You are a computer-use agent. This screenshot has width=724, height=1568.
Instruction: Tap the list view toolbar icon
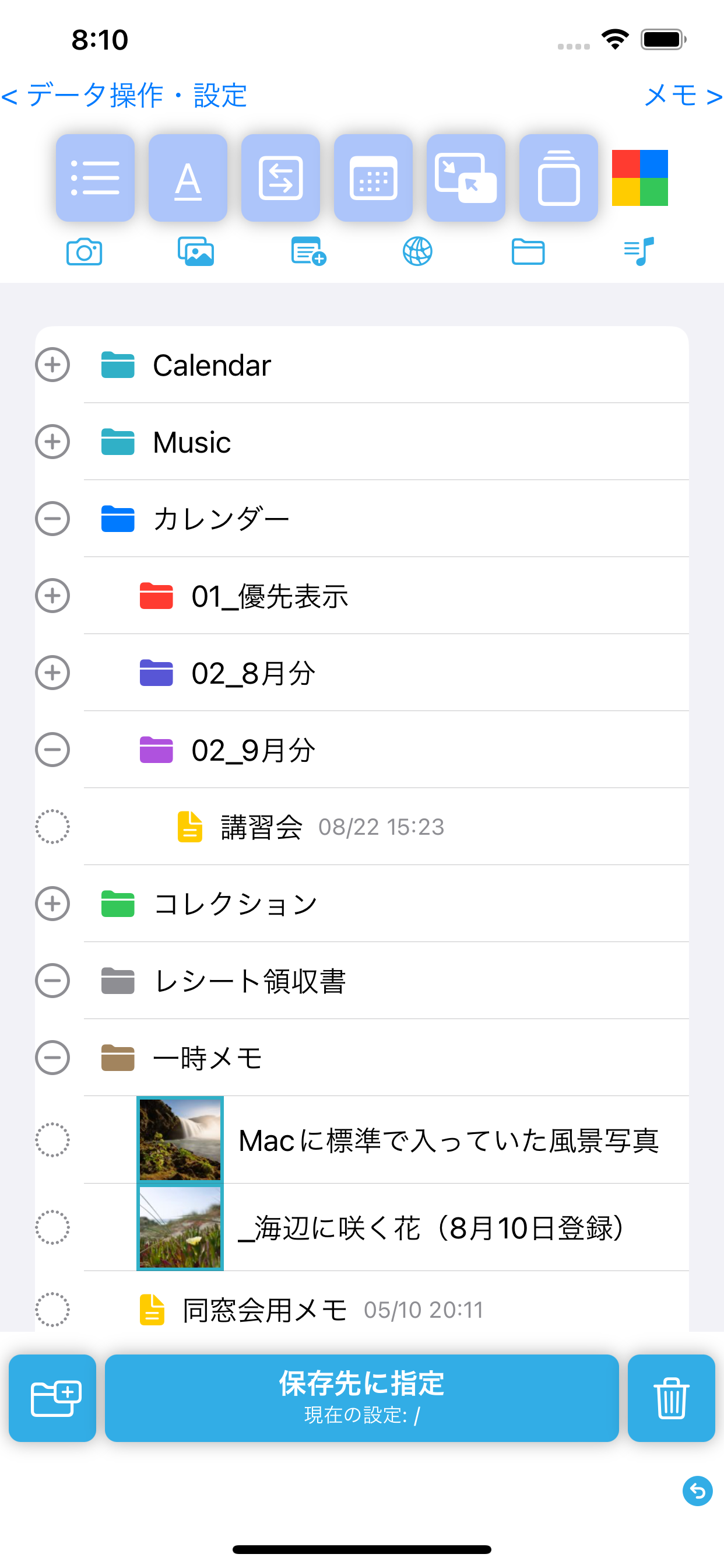point(96,178)
